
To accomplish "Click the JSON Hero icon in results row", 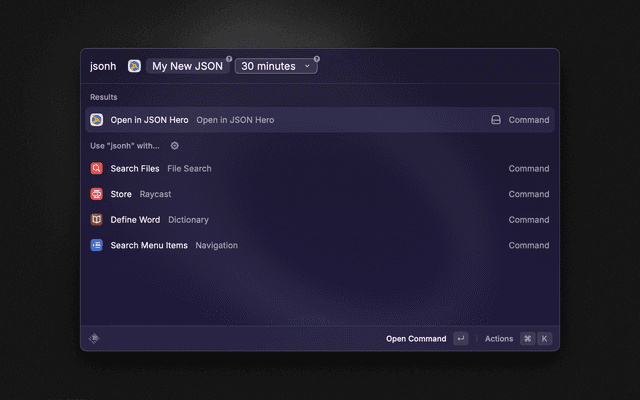I will pyautogui.click(x=97, y=120).
